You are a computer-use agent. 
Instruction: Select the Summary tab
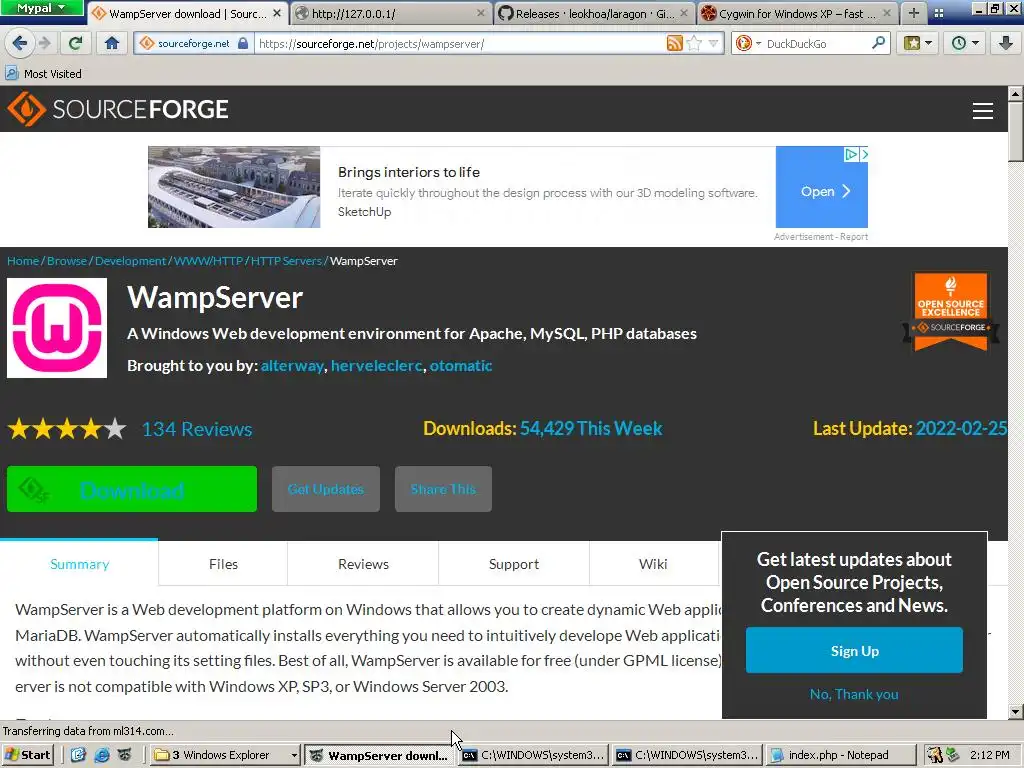click(79, 564)
